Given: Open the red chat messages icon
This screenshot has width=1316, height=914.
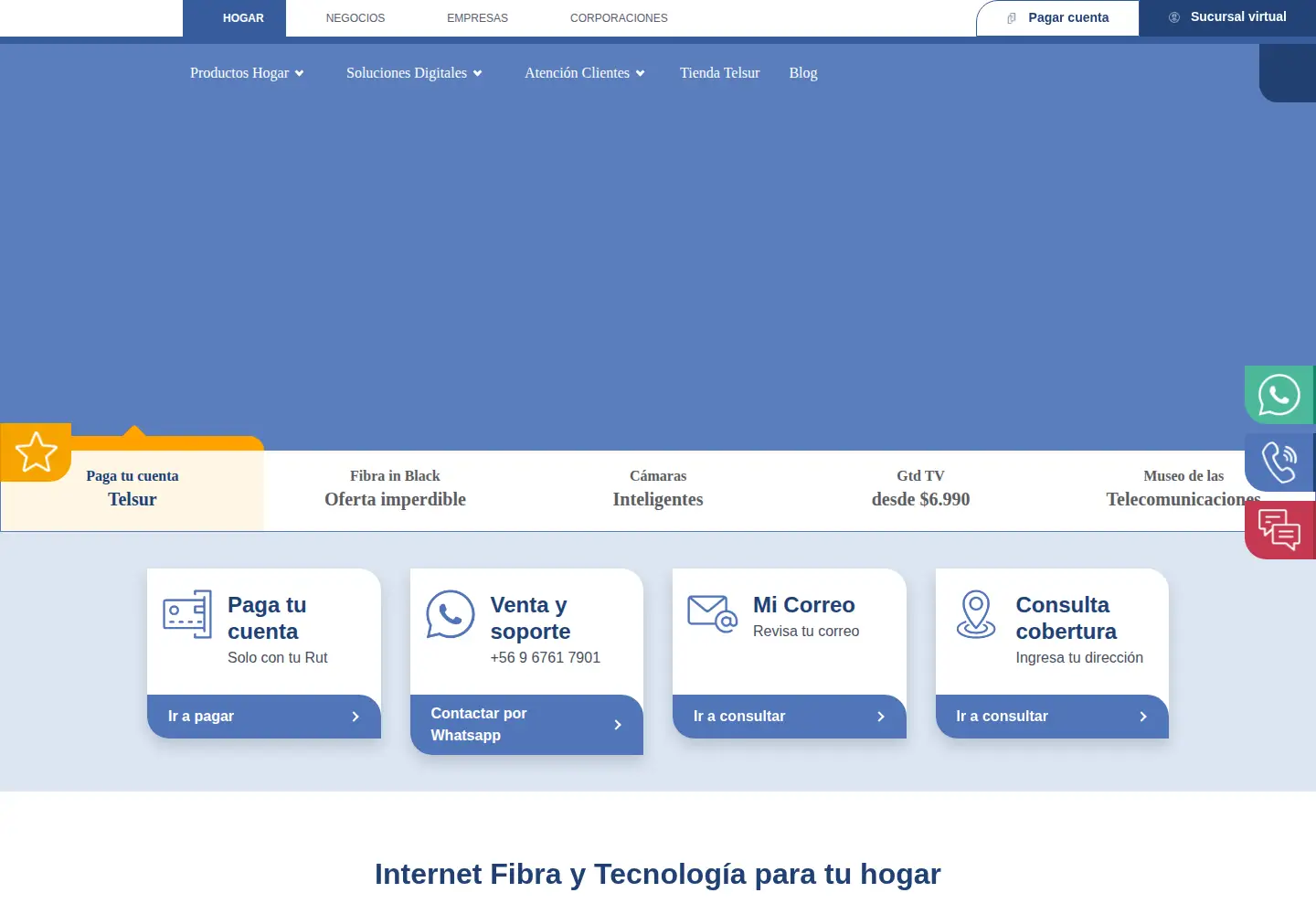Looking at the screenshot, I should 1279,530.
